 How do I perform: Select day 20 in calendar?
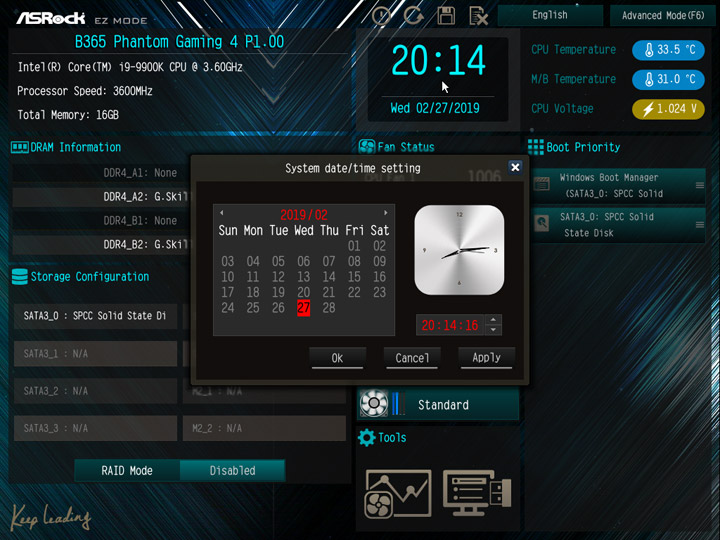tap(303, 292)
